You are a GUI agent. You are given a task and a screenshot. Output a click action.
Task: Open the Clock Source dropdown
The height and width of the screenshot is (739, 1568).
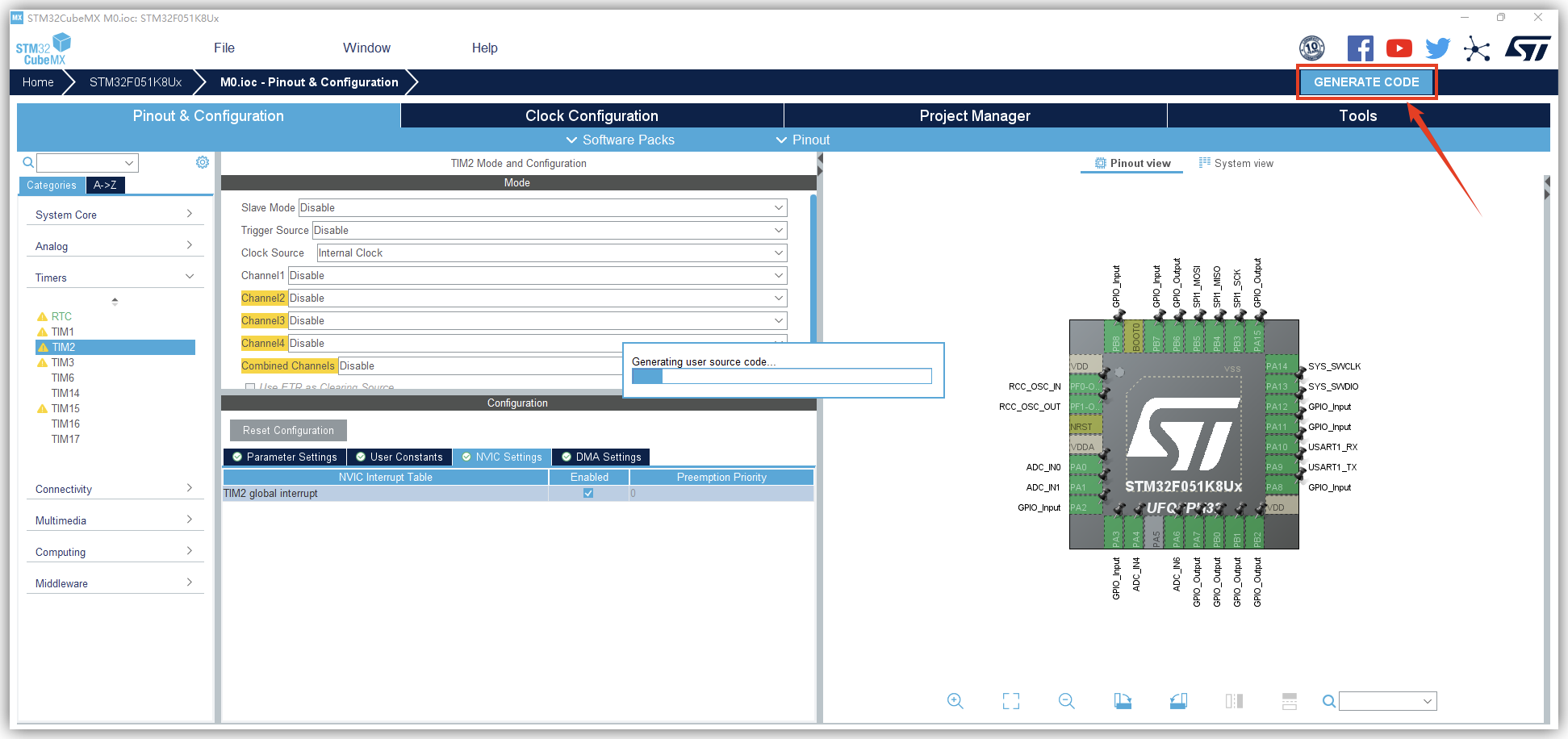click(x=551, y=253)
